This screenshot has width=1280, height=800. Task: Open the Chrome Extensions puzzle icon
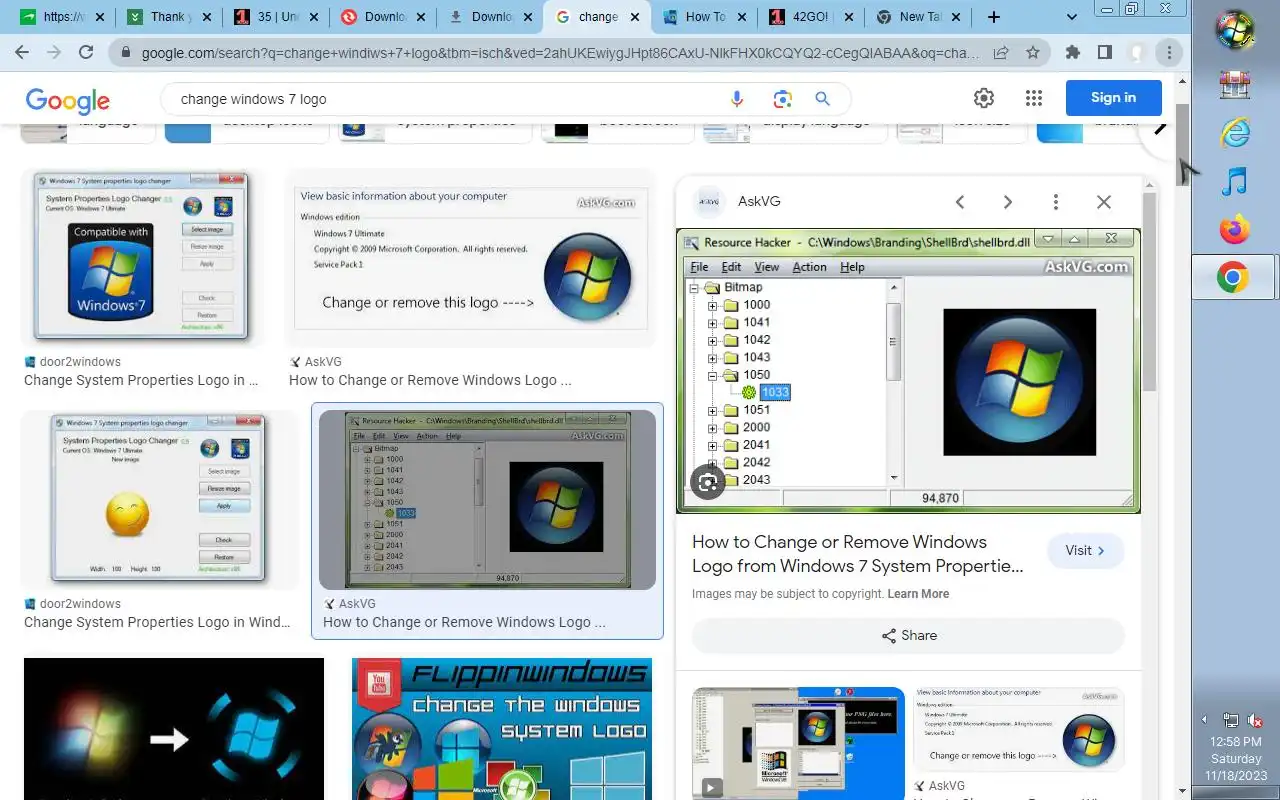point(1073,52)
